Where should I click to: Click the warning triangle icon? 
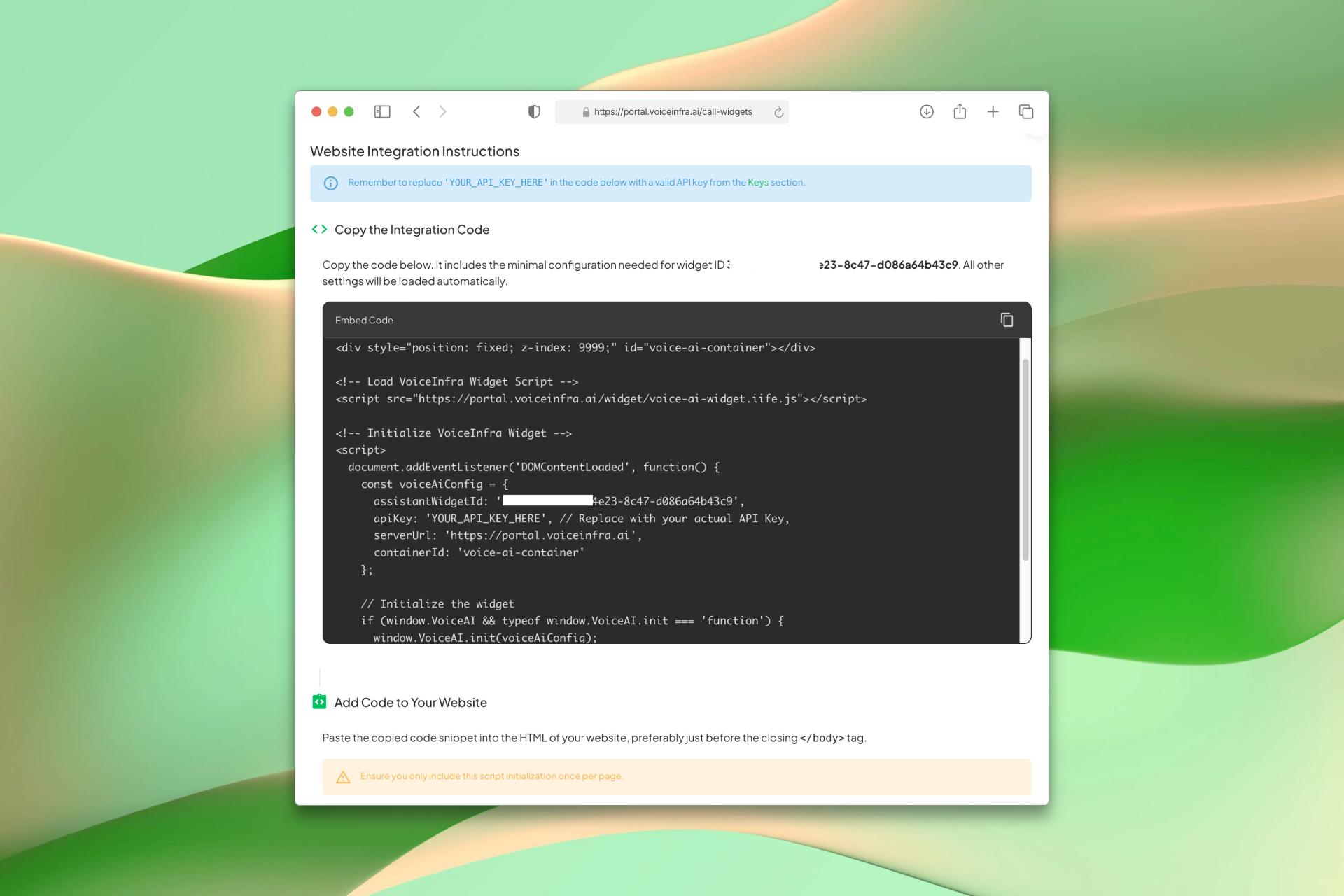pyautogui.click(x=343, y=777)
